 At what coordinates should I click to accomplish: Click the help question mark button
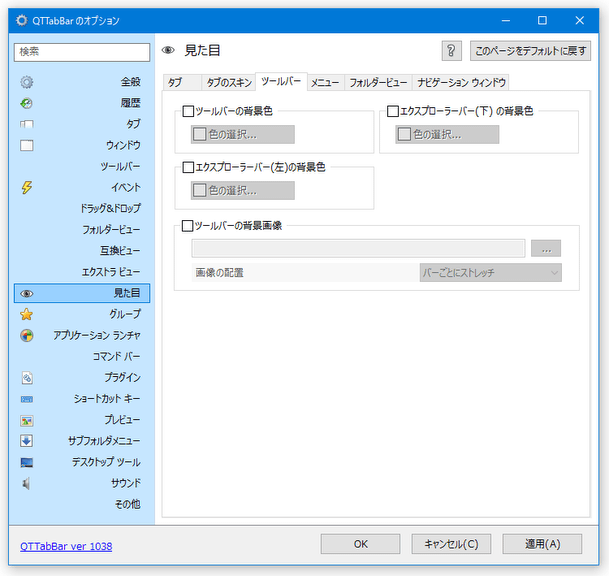coord(451,51)
